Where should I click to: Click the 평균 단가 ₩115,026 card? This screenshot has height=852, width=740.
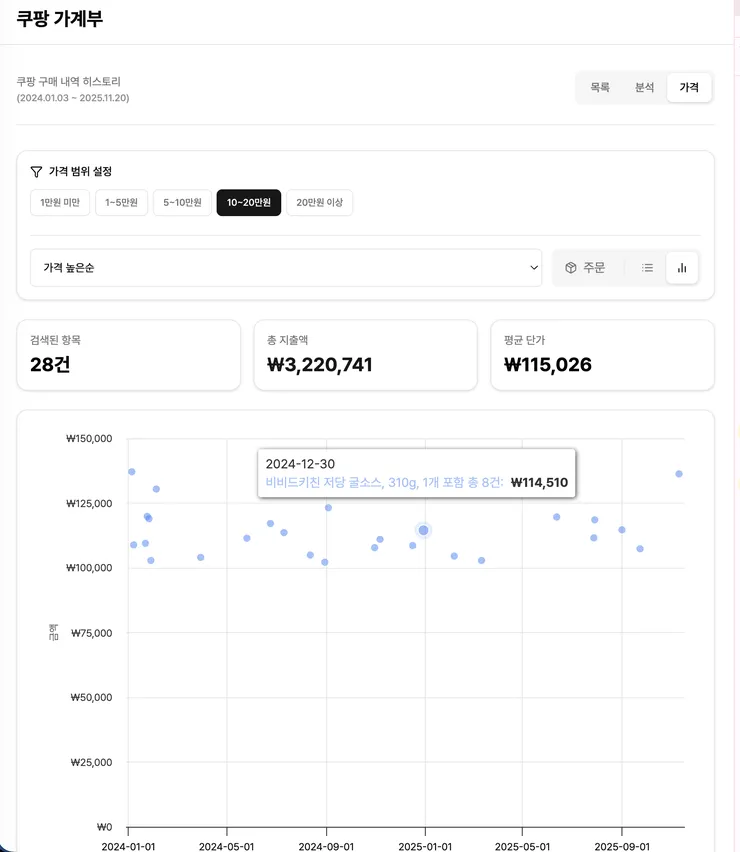coord(603,355)
